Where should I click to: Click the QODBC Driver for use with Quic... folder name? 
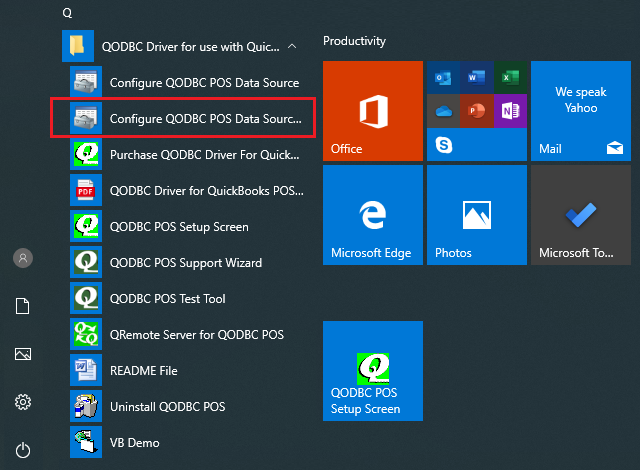click(x=191, y=47)
